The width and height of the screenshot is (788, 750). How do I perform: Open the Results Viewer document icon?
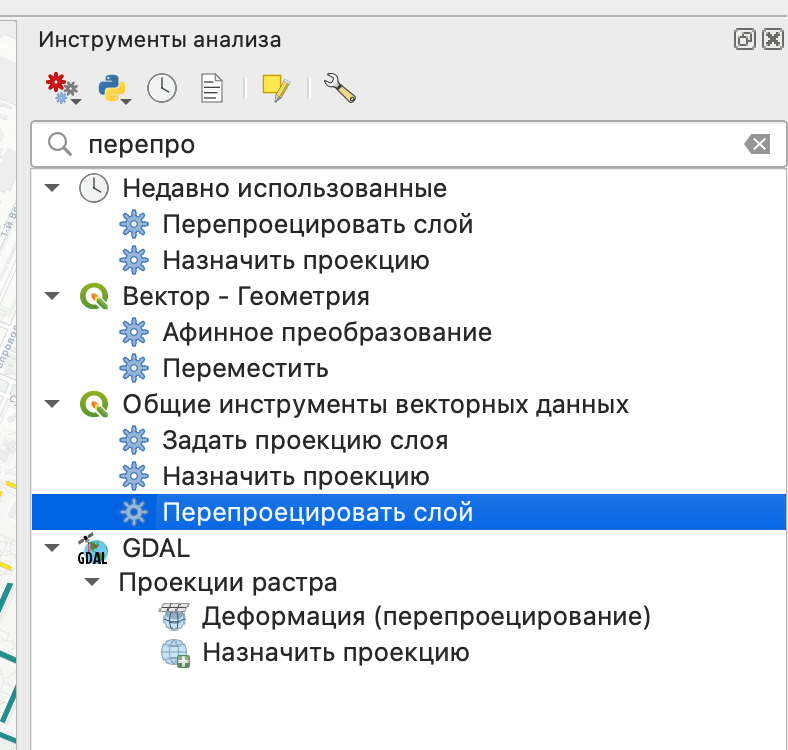(x=212, y=88)
